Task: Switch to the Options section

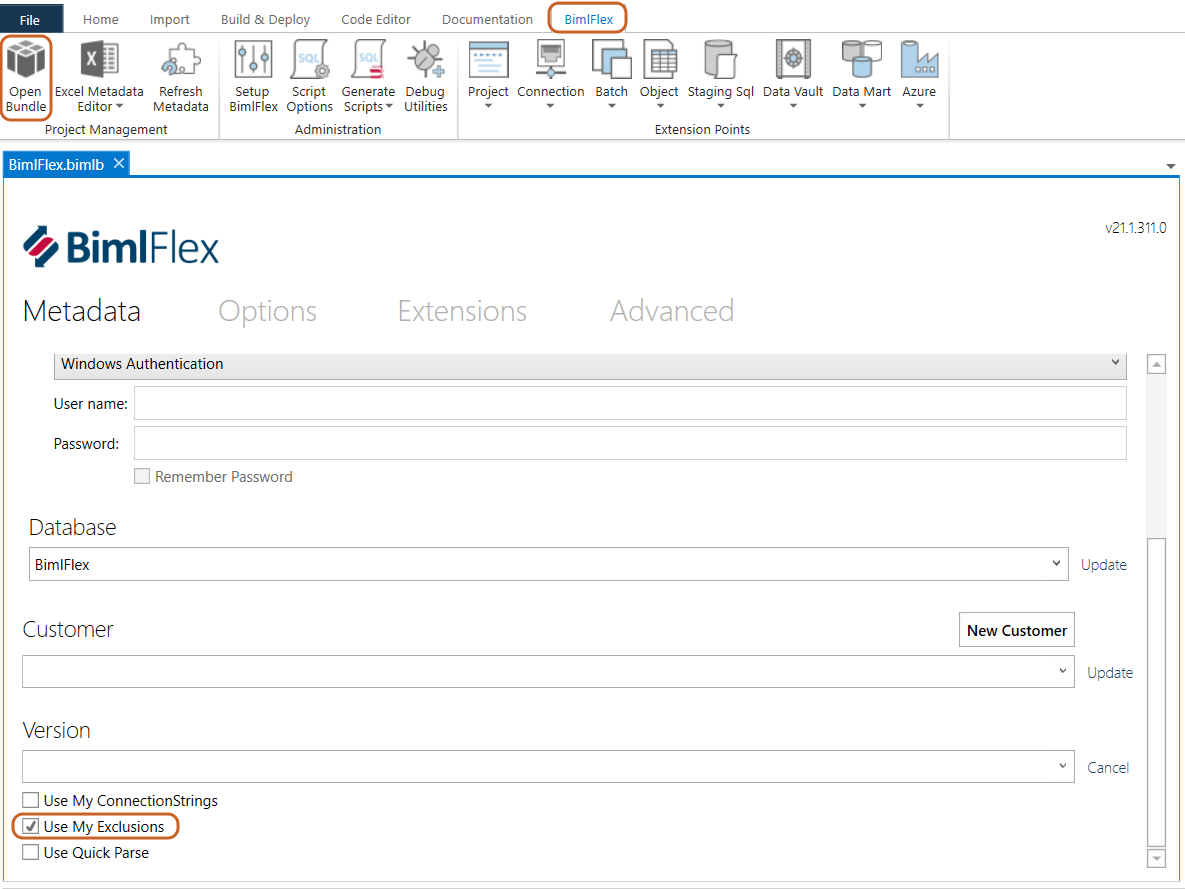Action: (x=268, y=311)
